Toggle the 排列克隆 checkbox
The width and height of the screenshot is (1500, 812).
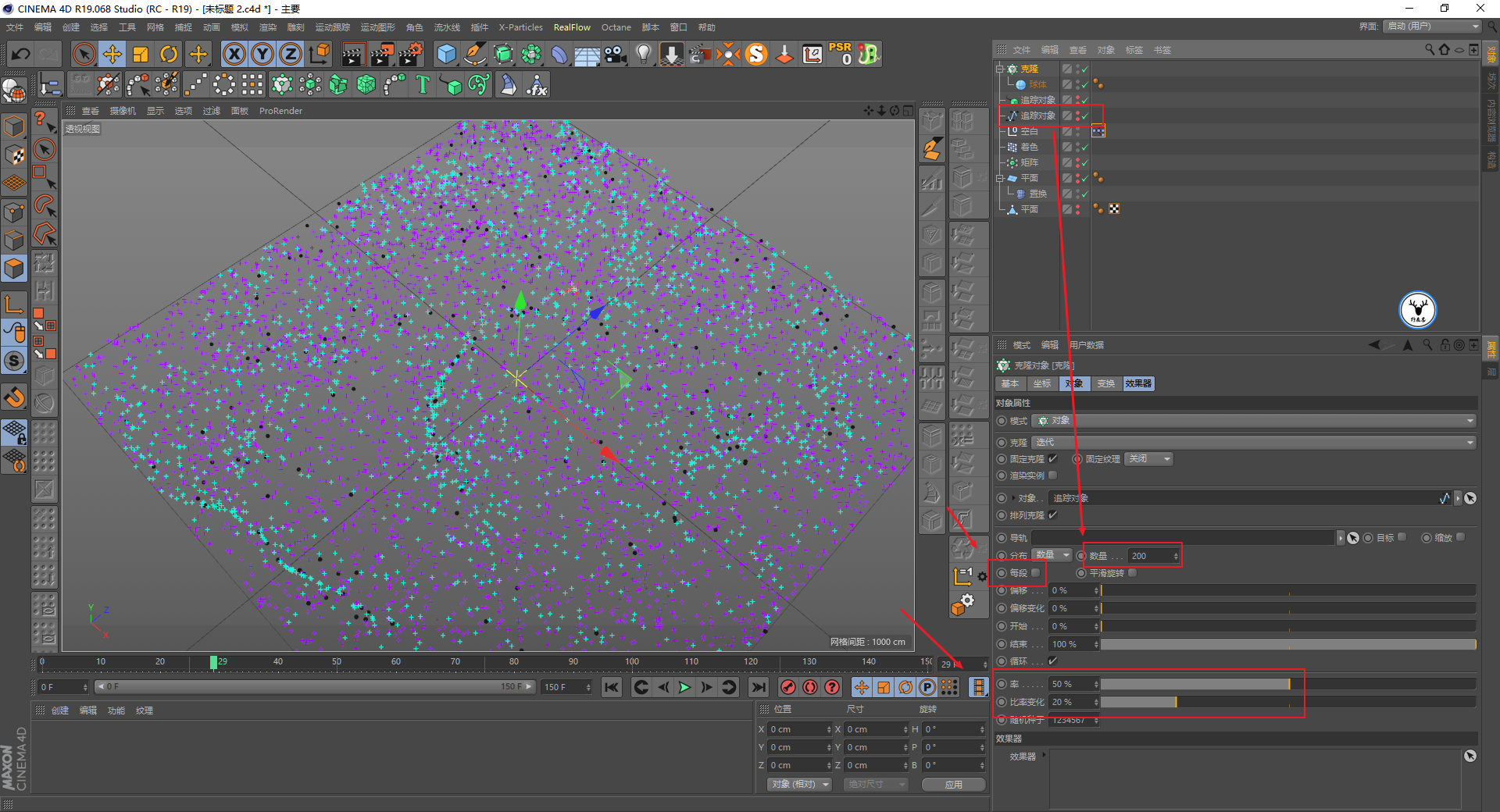1052,515
